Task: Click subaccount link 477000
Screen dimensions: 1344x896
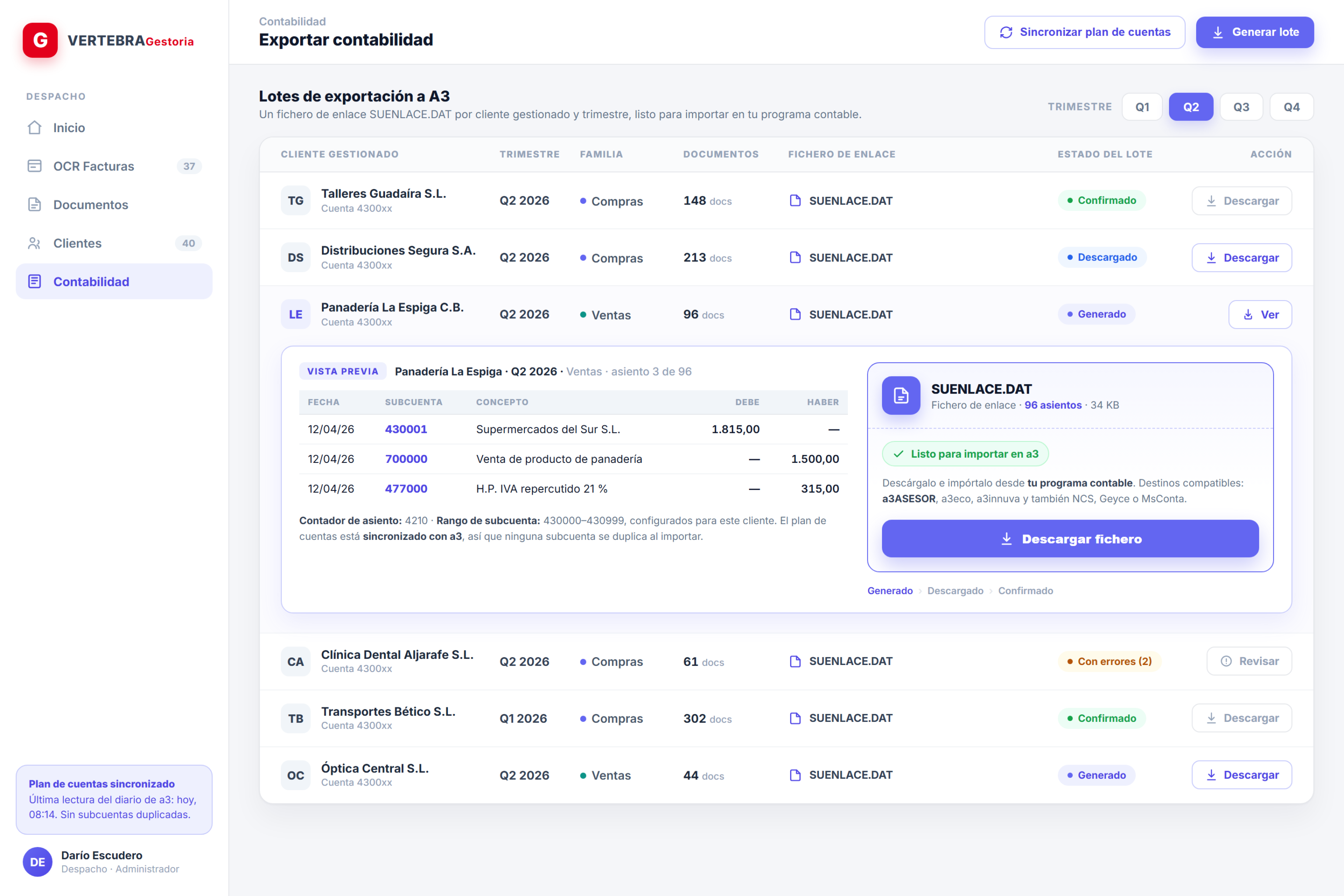Action: (x=406, y=489)
